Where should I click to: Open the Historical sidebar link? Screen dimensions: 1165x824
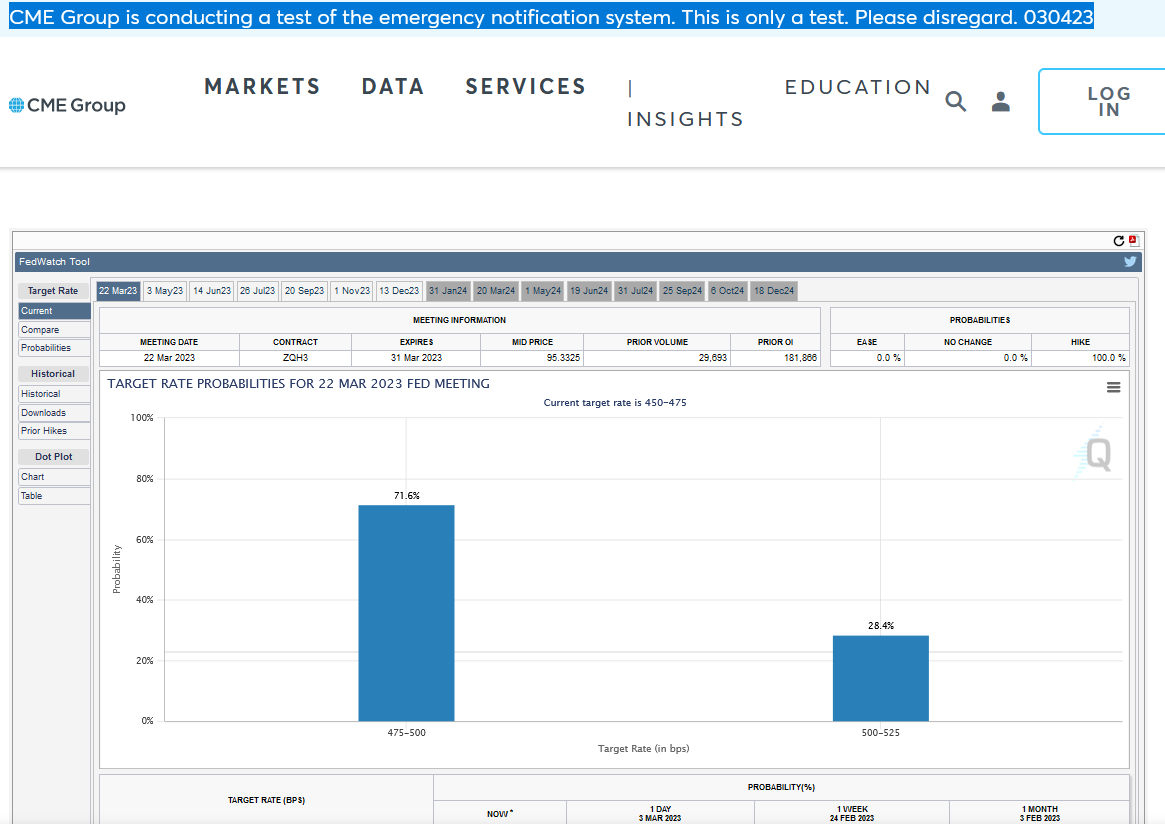(x=54, y=394)
